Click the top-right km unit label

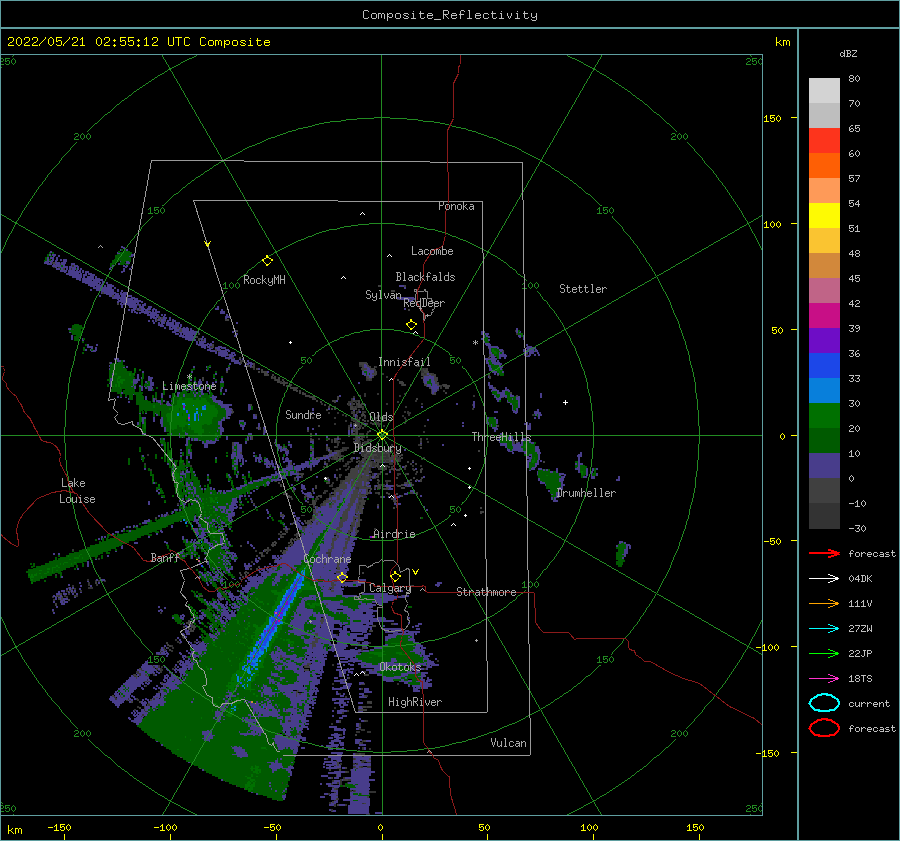783,42
